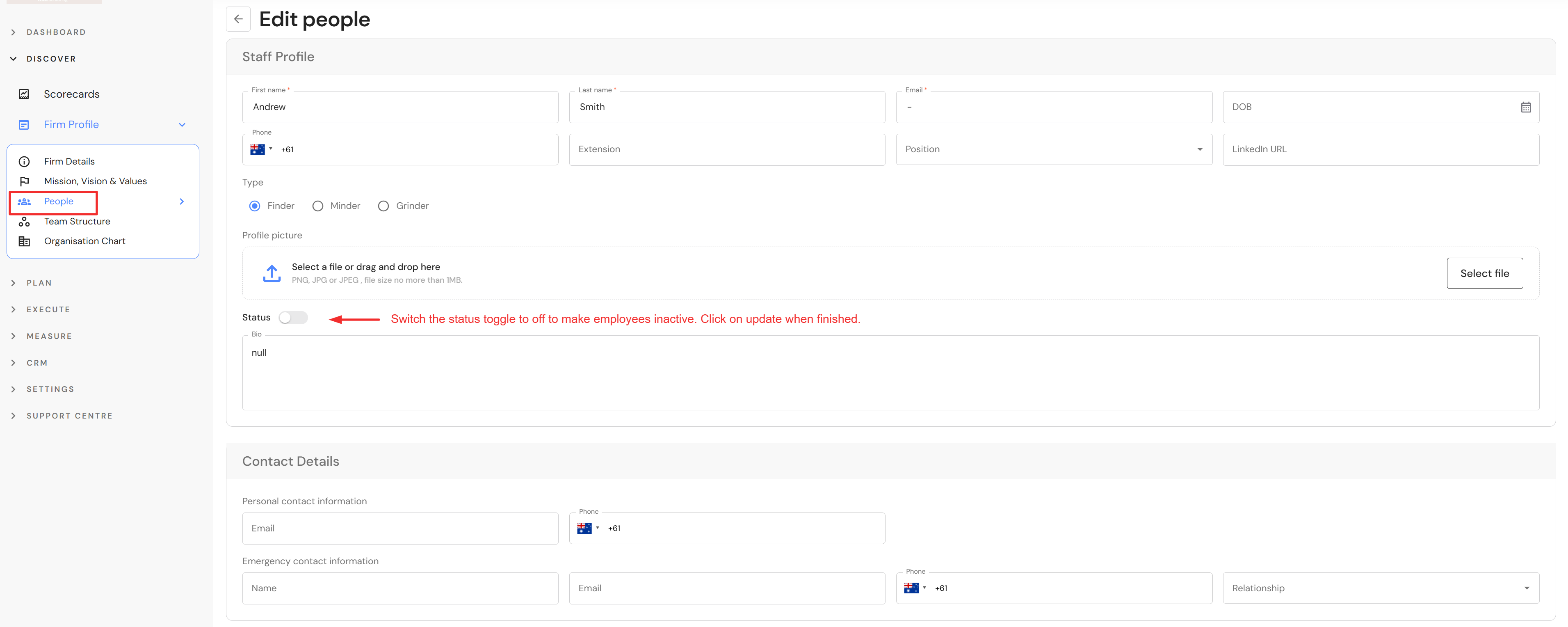1568x627 pixels.
Task: Click the back arrow beside Edit people
Action: coord(238,19)
